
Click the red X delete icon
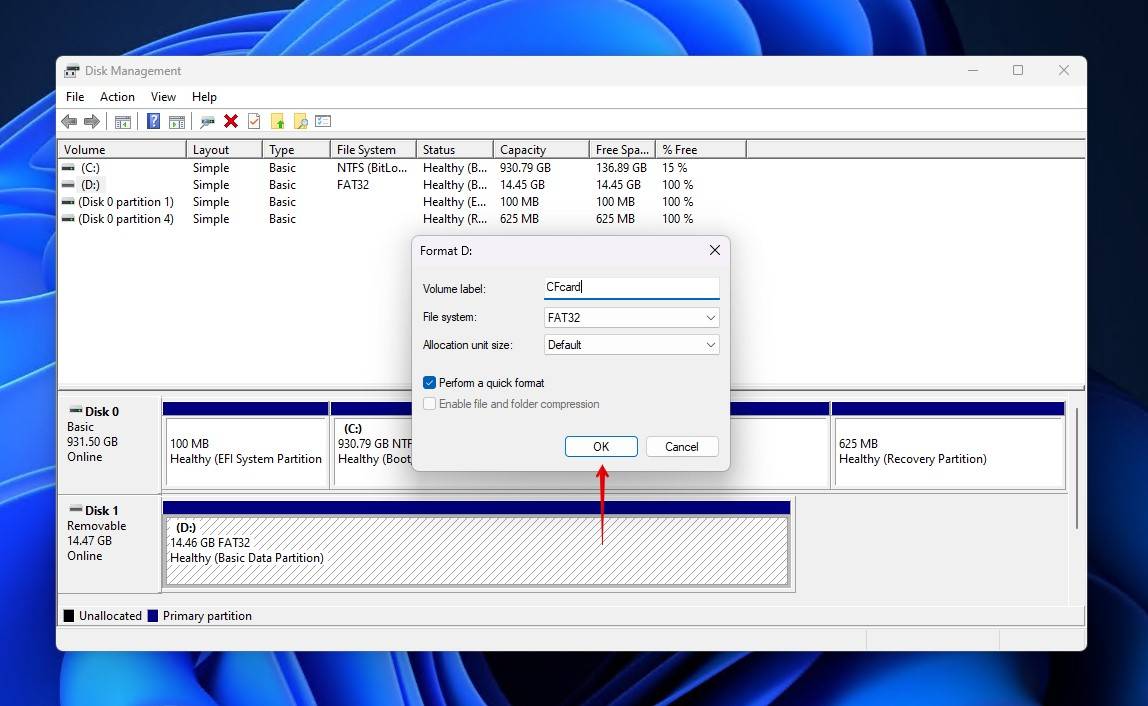tap(231, 121)
